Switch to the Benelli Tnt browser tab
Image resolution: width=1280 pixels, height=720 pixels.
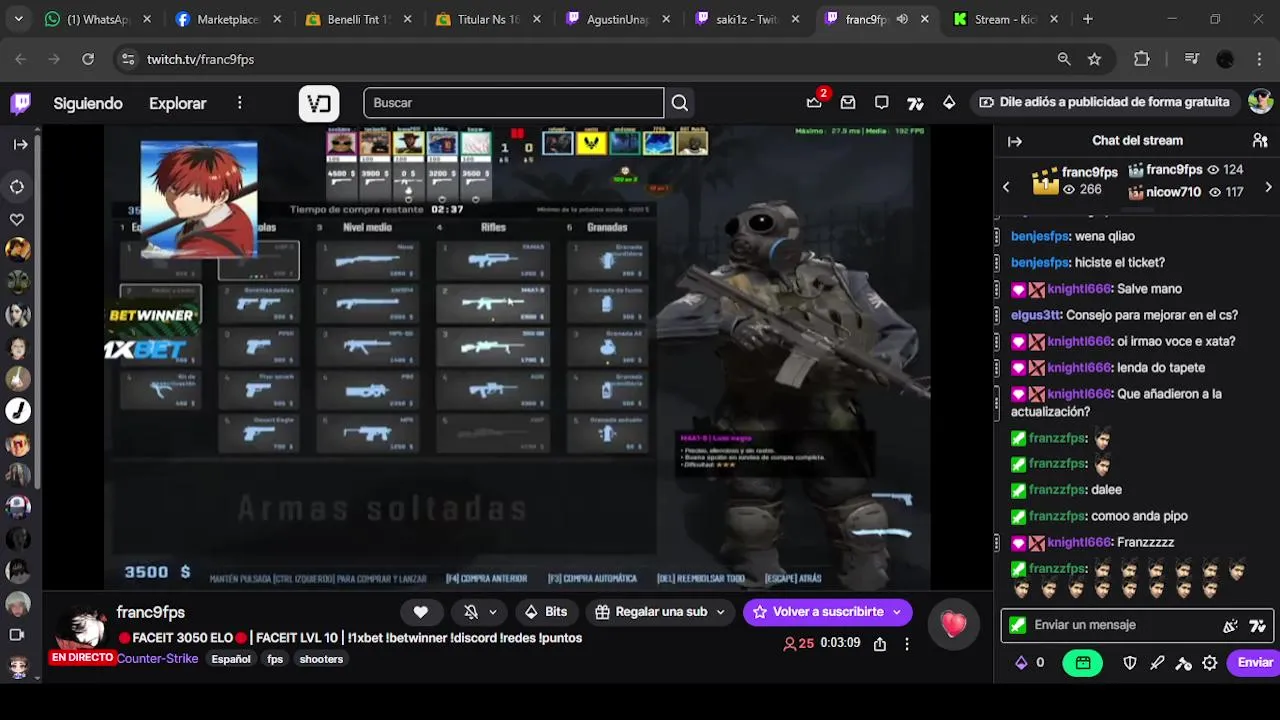(x=358, y=19)
